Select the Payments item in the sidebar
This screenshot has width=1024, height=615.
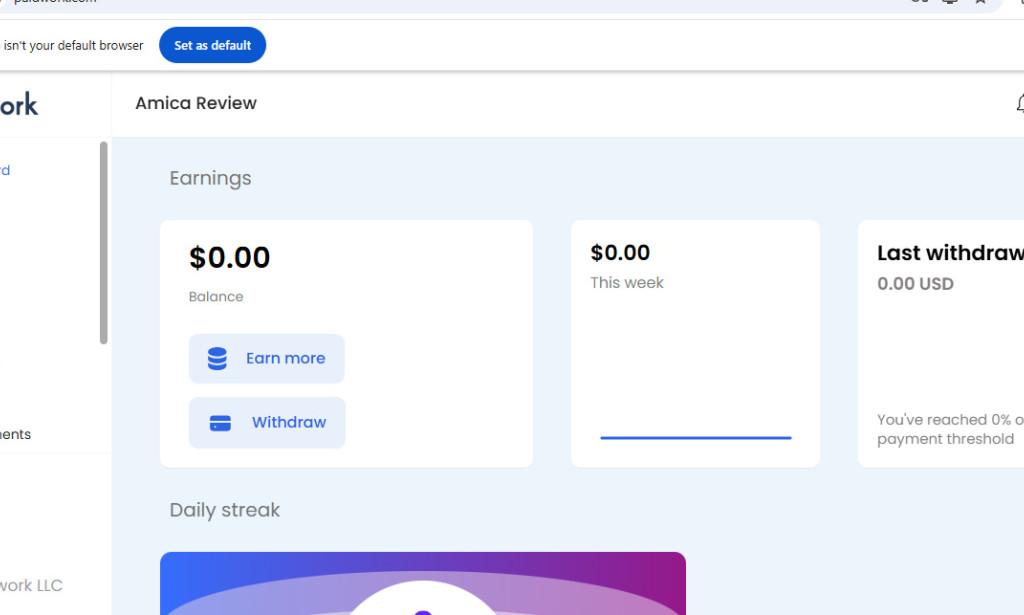point(16,434)
